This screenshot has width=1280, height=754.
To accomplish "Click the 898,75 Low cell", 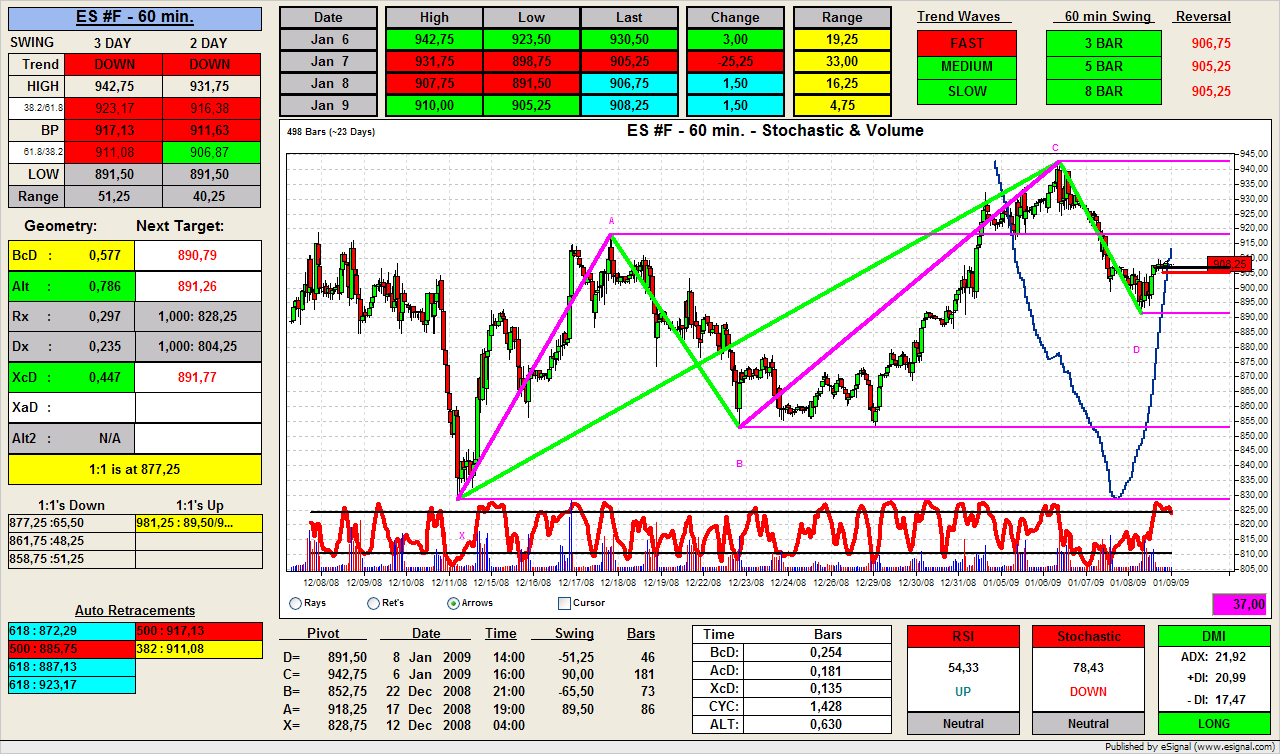I will (531, 61).
